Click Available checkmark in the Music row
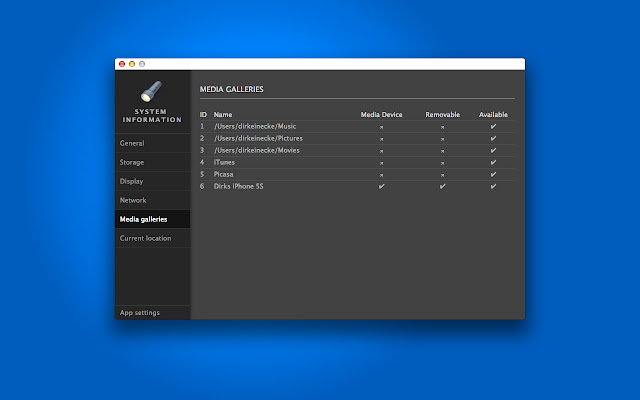640x400 pixels. pyautogui.click(x=493, y=127)
